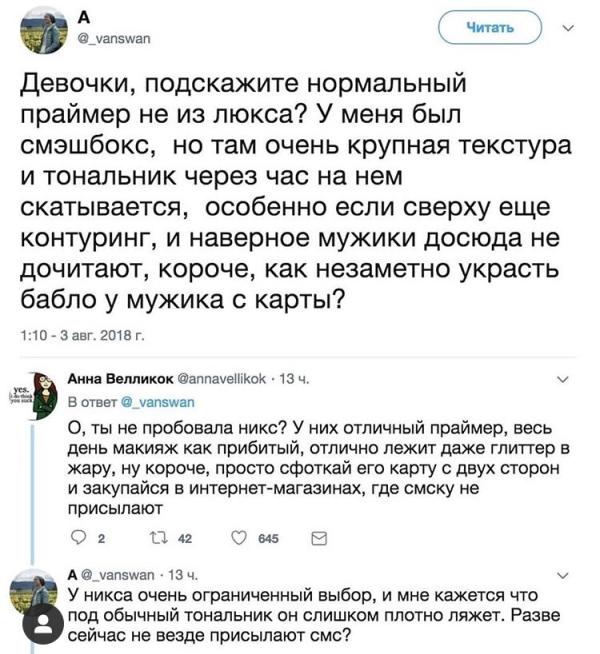Like the reply with 645 hearts
This screenshot has width=600, height=654.
(239, 538)
